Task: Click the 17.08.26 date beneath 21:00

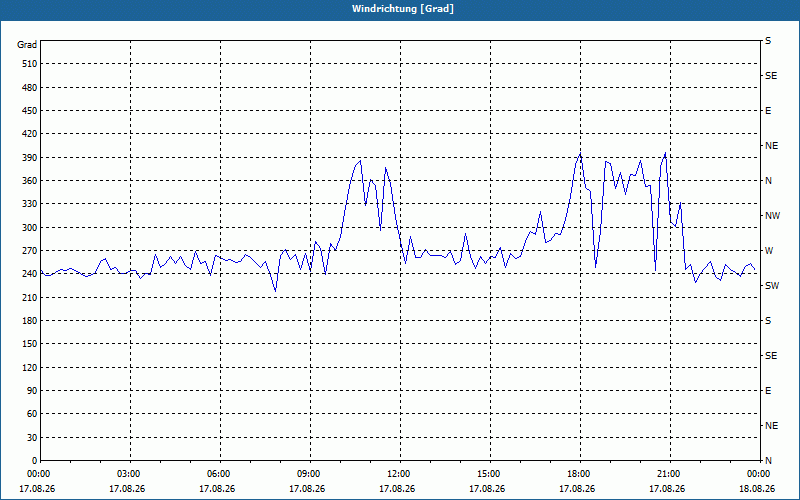Action: 667,489
